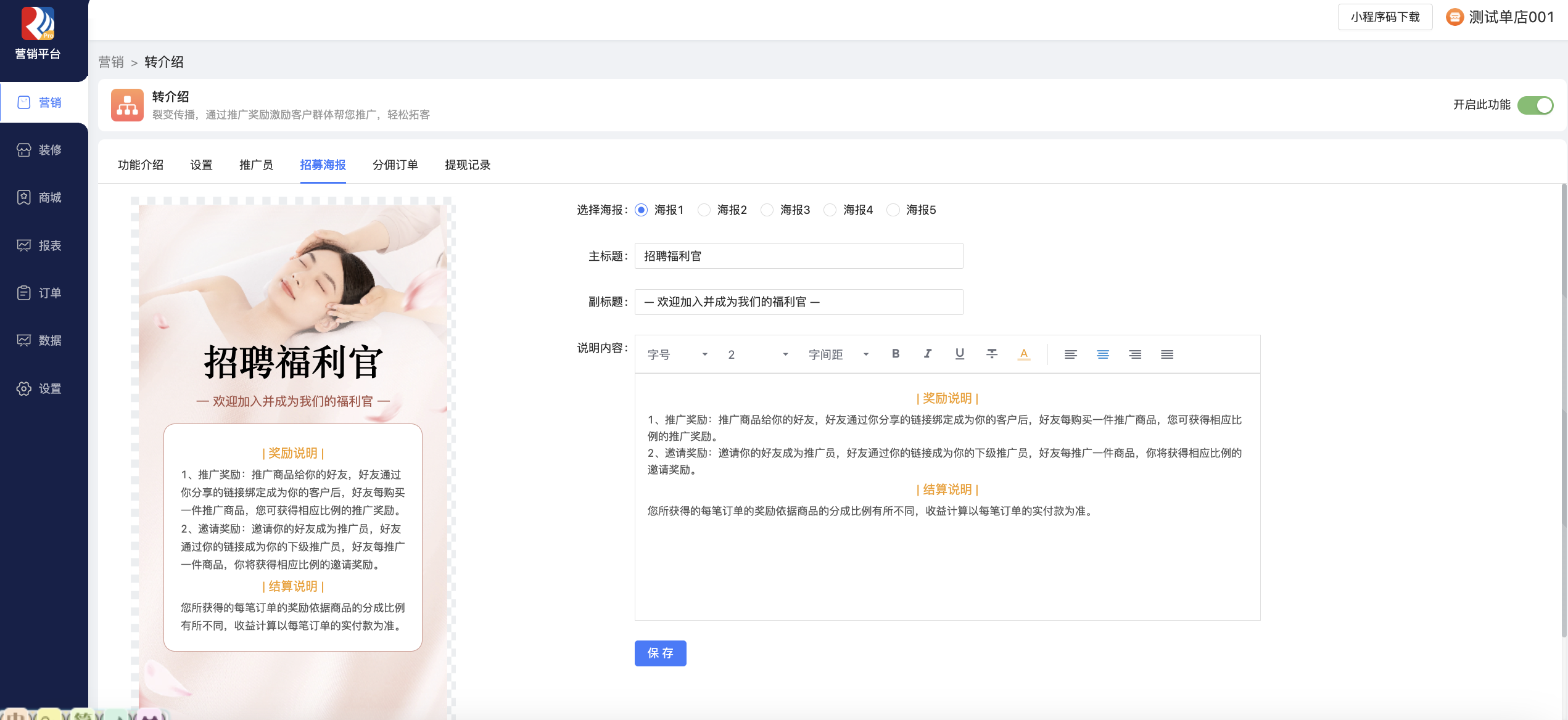
Task: Align text right in editor
Action: click(1135, 354)
